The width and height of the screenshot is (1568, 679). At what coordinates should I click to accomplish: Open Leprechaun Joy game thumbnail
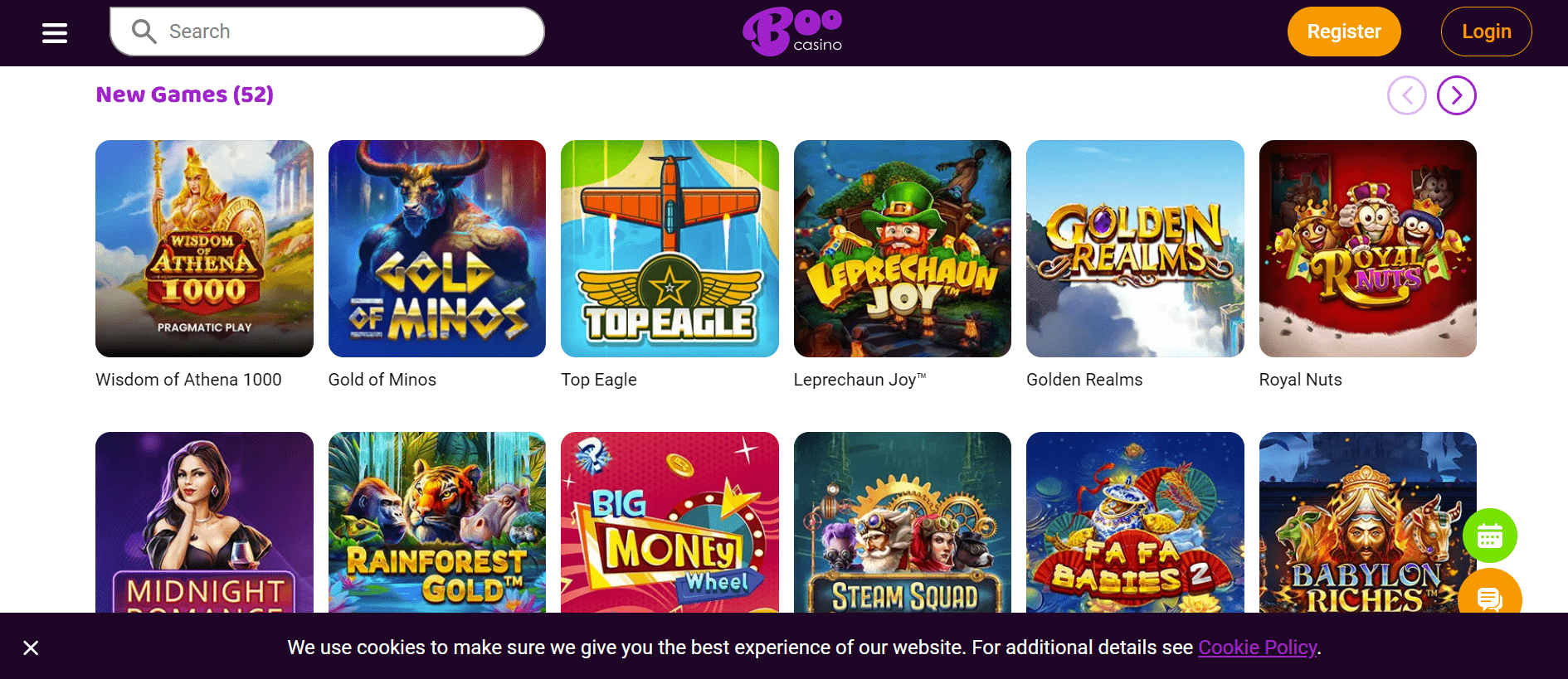click(x=903, y=249)
